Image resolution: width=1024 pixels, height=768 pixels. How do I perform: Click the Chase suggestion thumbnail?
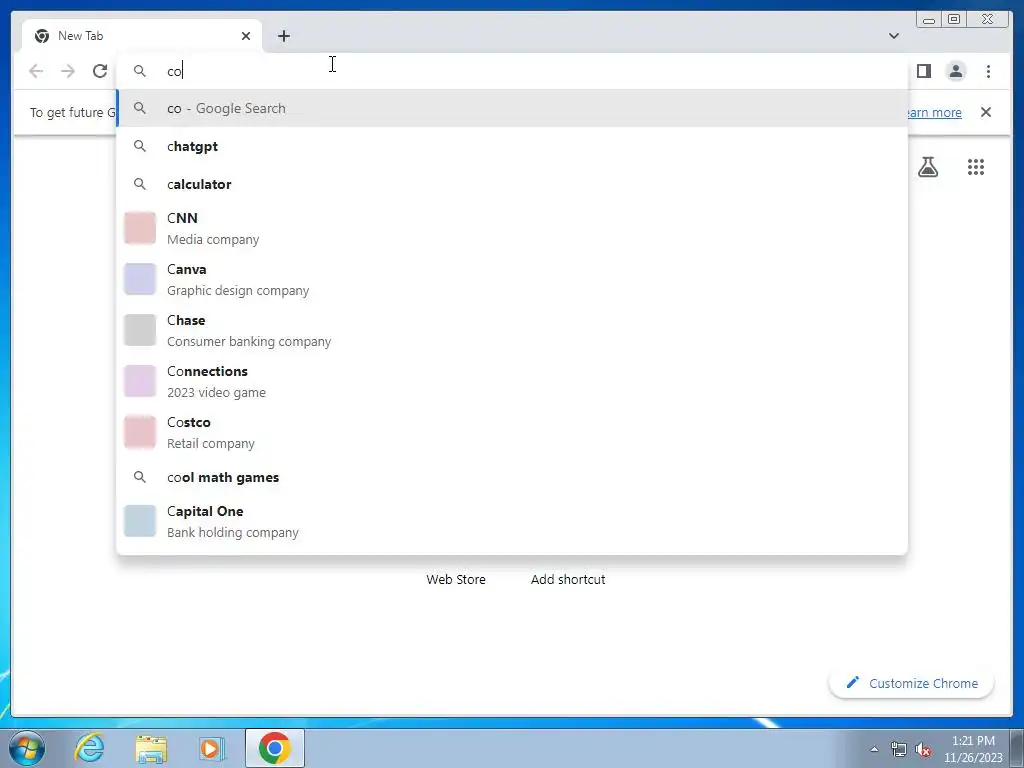(140, 330)
